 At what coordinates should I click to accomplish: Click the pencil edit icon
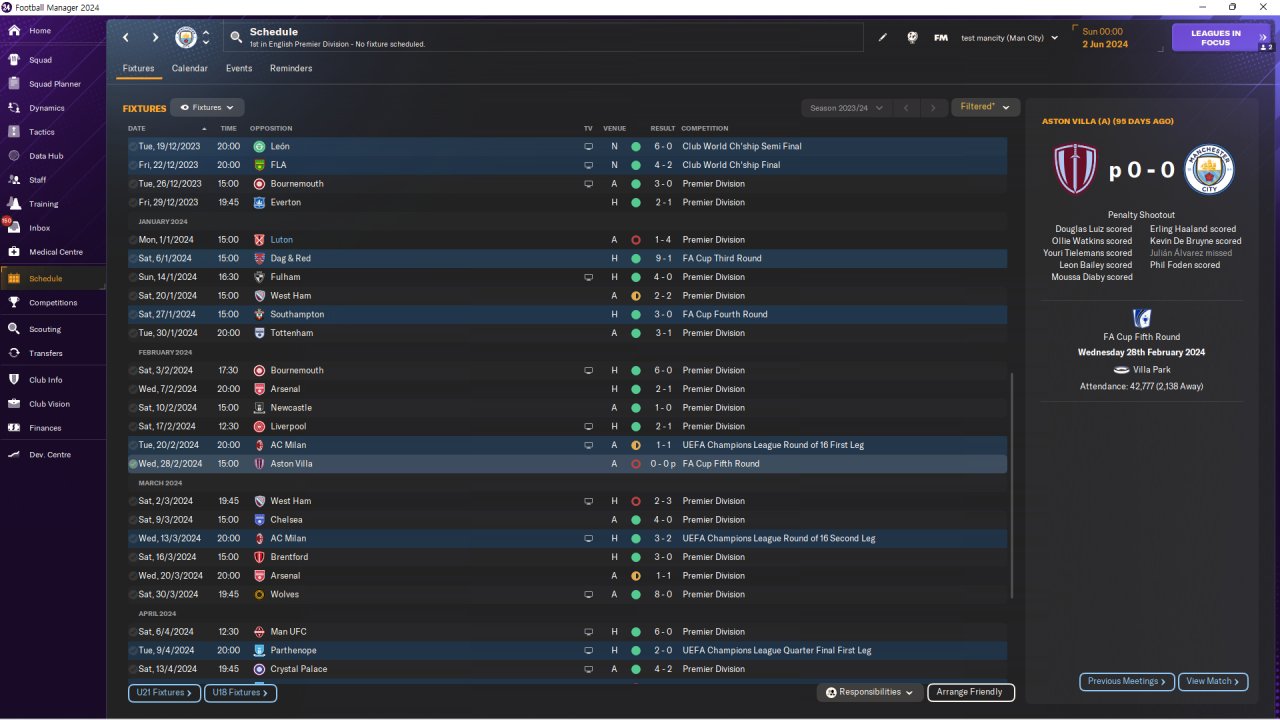pyautogui.click(x=883, y=38)
